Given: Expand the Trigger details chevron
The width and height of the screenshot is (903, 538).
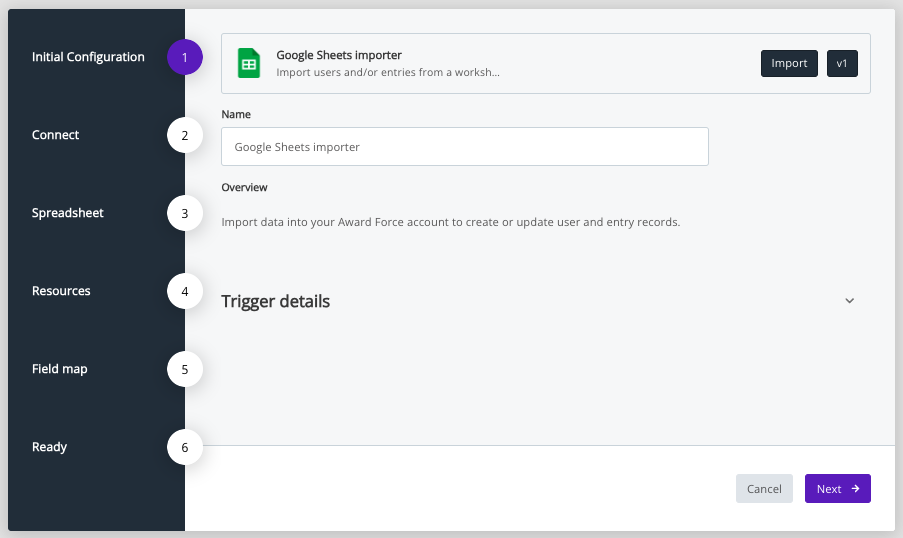Looking at the screenshot, I should coord(849,301).
